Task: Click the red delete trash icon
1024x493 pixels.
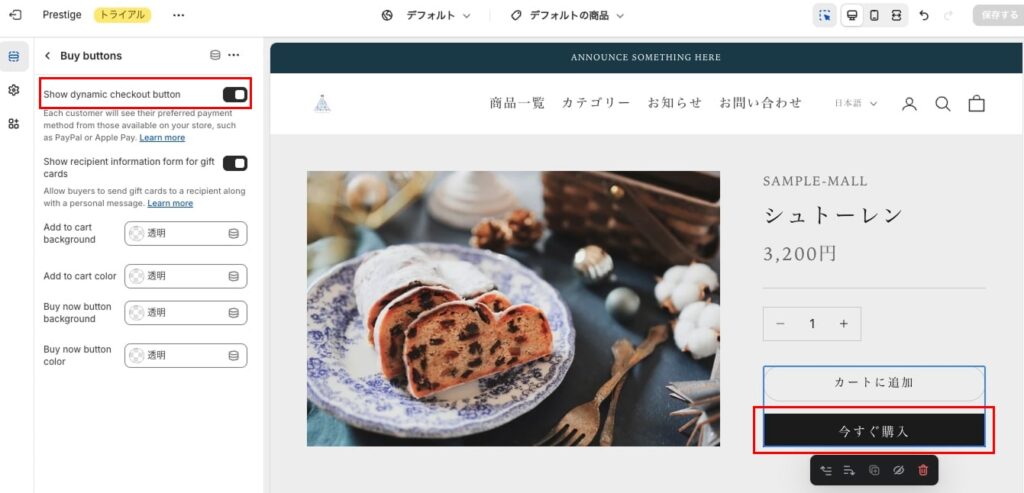Action: coord(923,470)
